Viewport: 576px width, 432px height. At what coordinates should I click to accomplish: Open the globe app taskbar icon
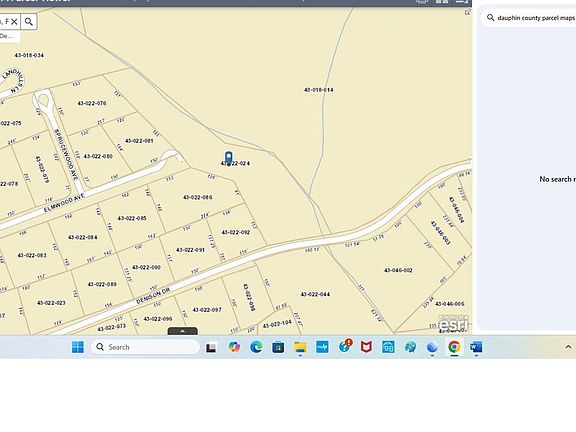[410, 347]
